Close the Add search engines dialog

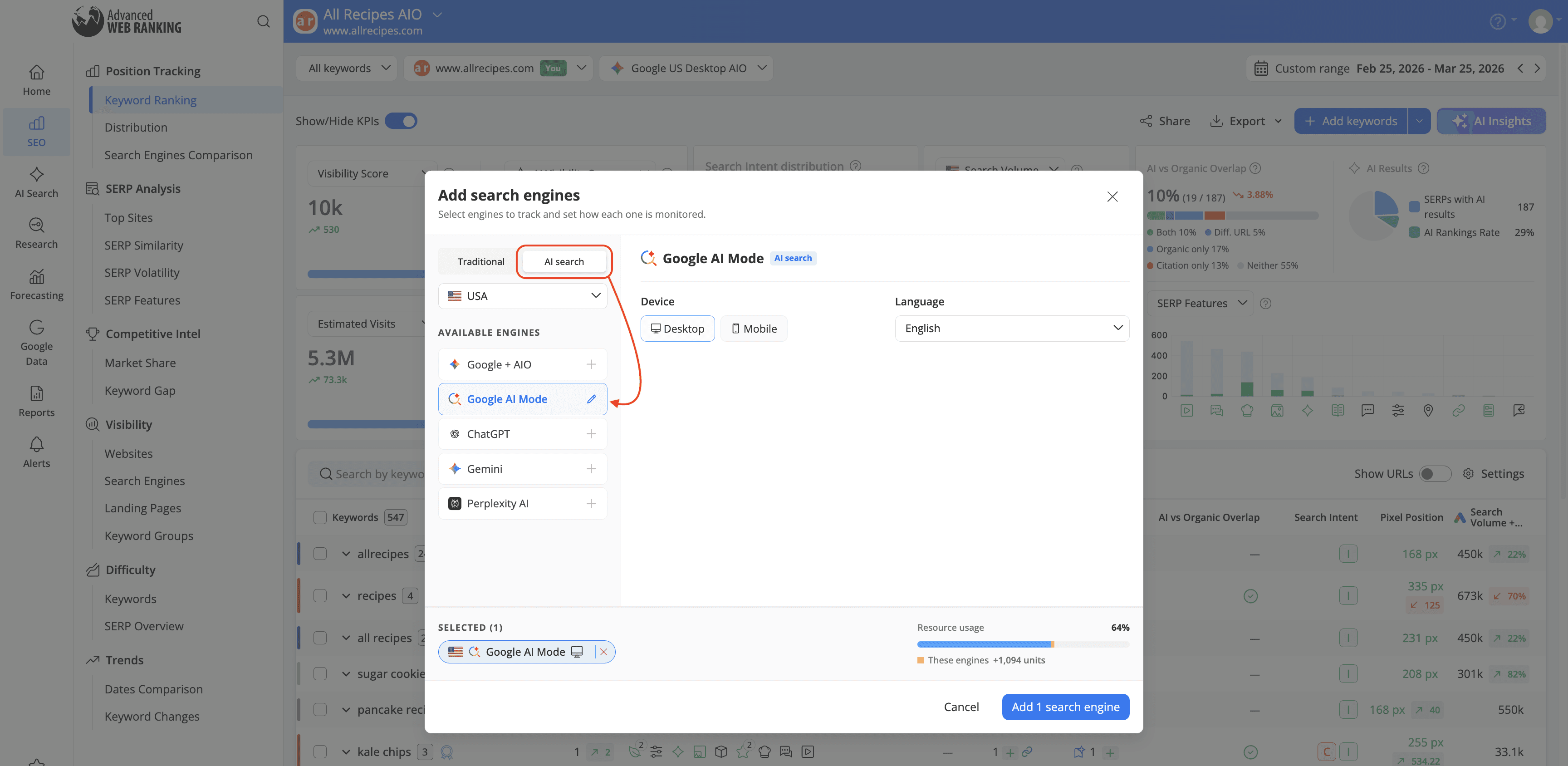(1112, 196)
